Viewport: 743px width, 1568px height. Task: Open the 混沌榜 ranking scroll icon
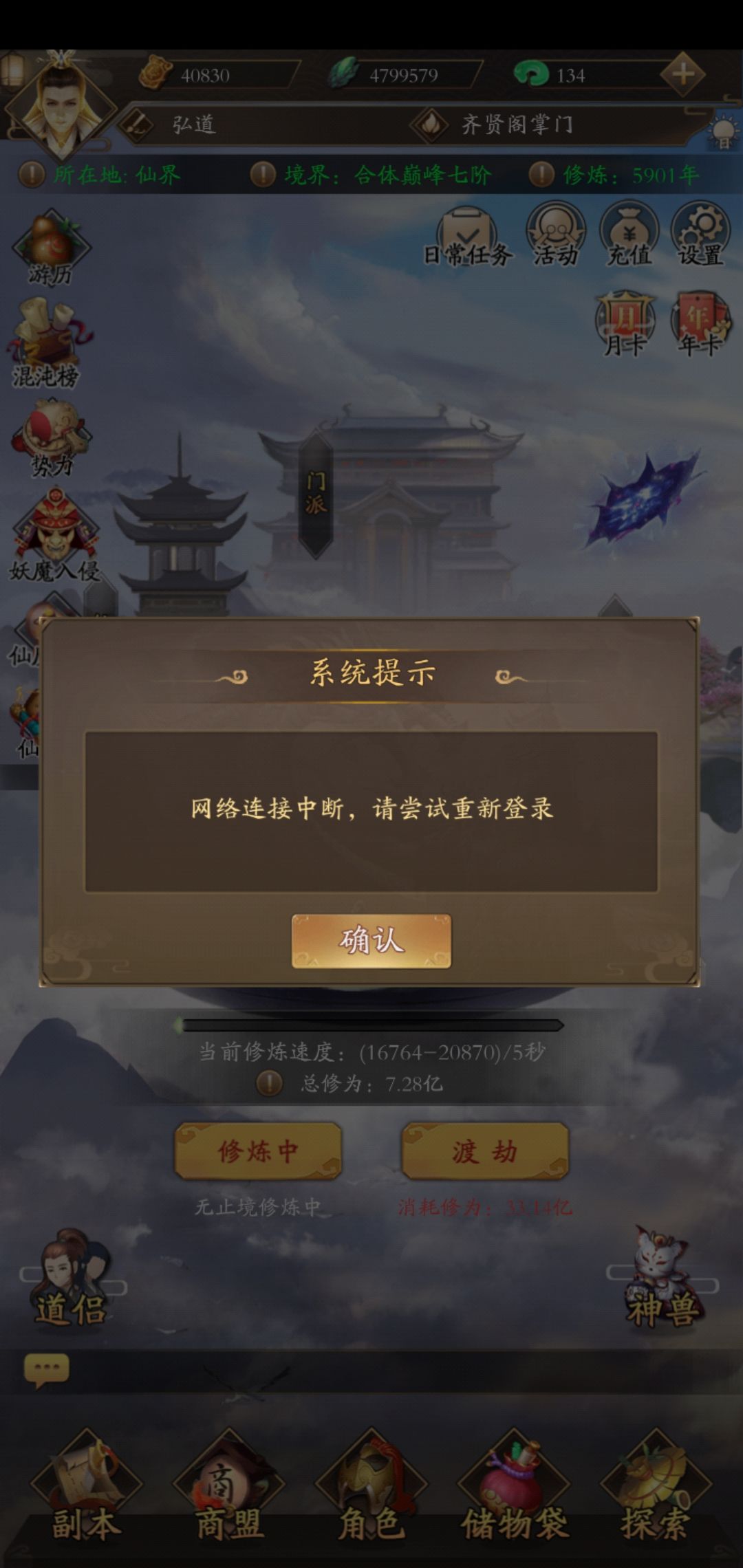tap(47, 342)
